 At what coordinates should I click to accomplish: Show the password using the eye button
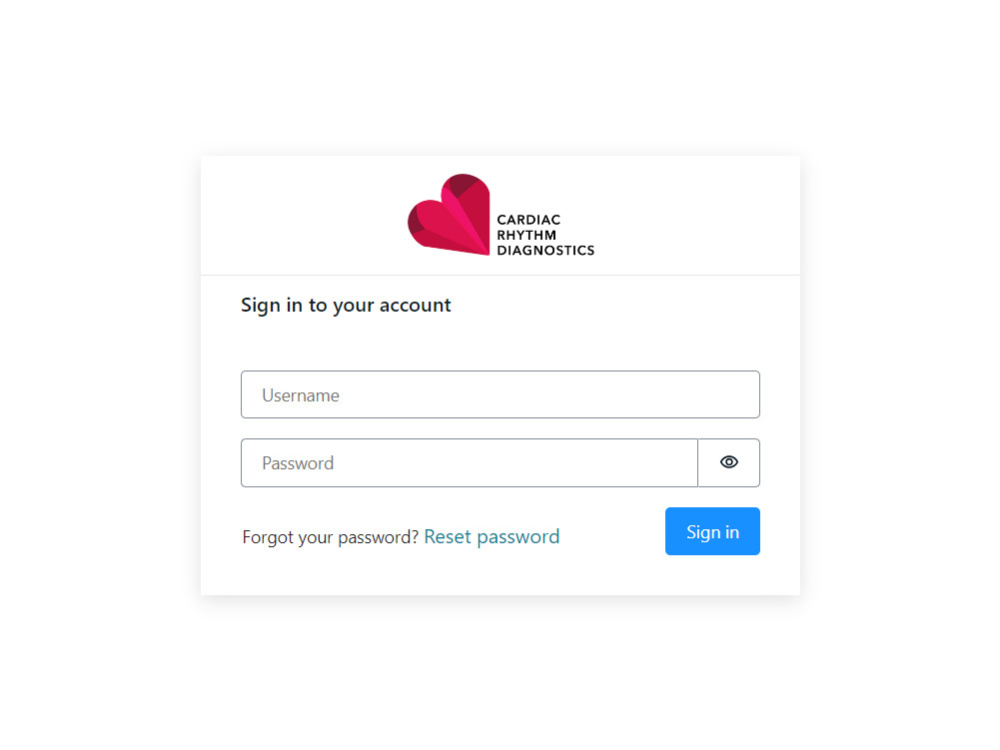pos(728,462)
